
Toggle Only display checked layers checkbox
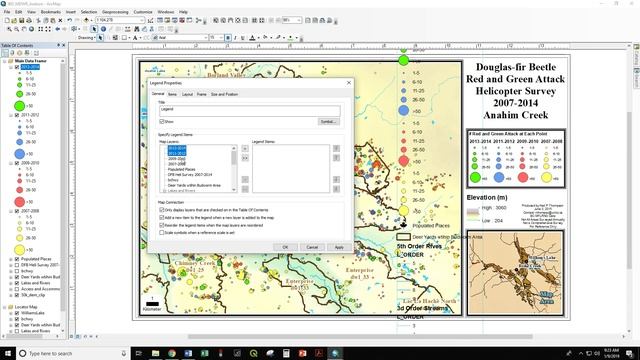coord(162,210)
